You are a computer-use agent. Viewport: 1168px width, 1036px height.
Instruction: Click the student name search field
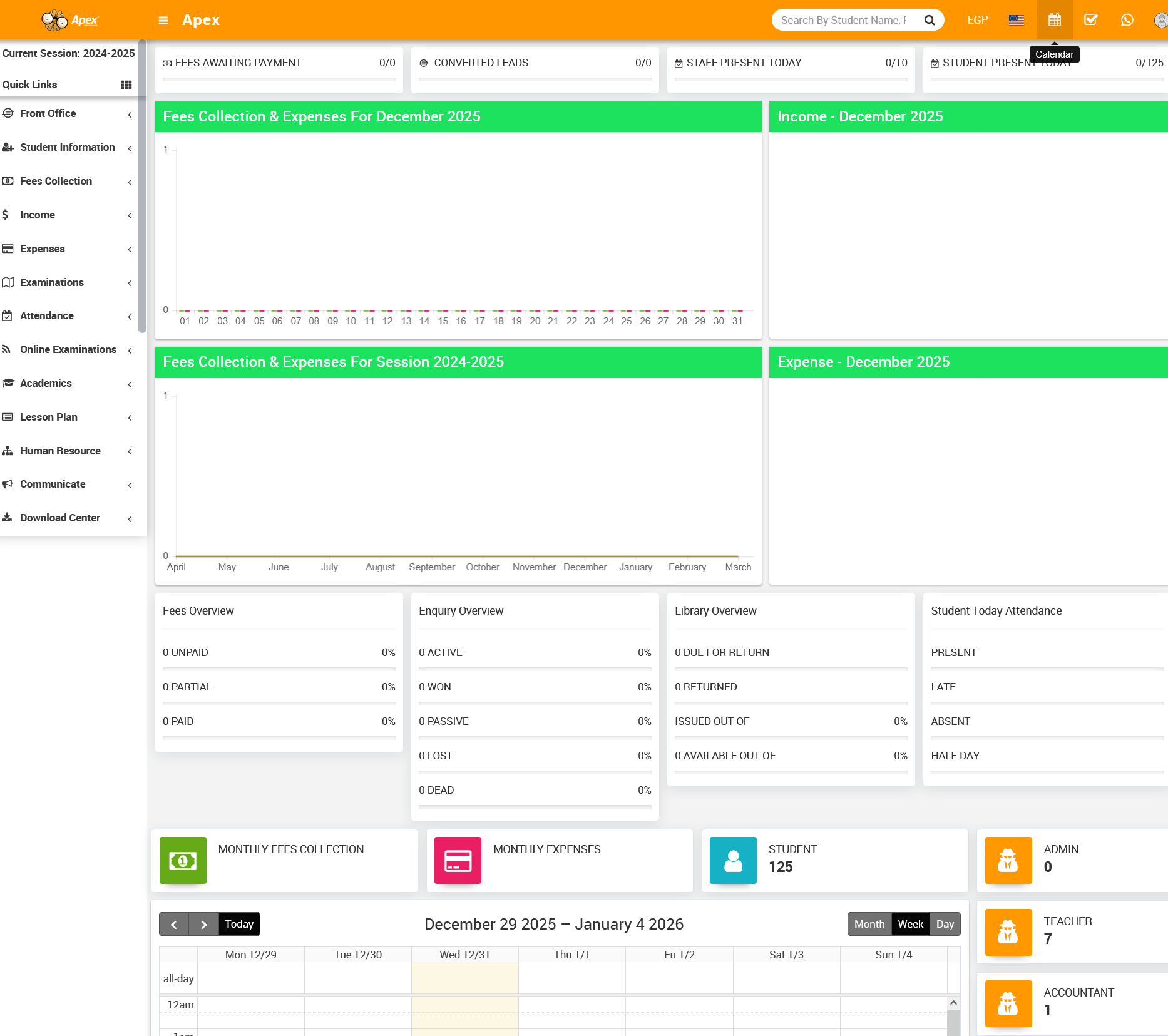[844, 20]
